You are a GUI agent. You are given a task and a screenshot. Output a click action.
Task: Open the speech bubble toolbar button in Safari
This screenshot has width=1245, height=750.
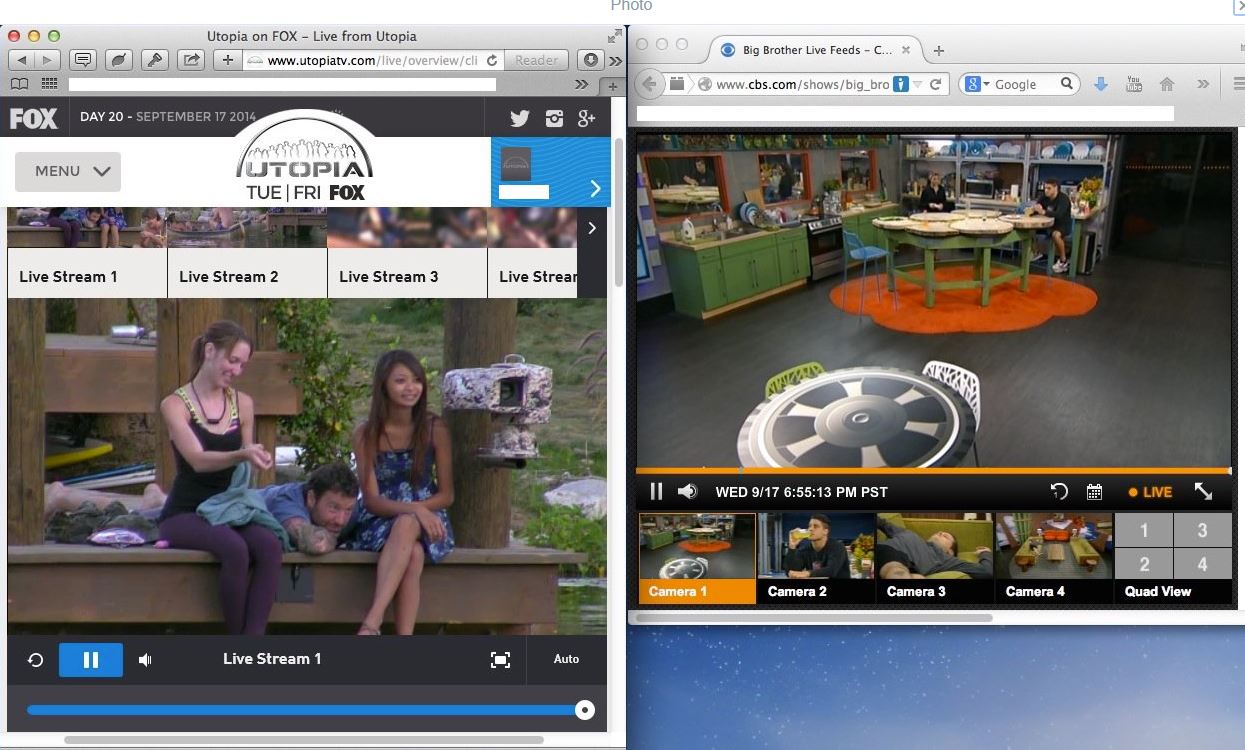click(83, 60)
